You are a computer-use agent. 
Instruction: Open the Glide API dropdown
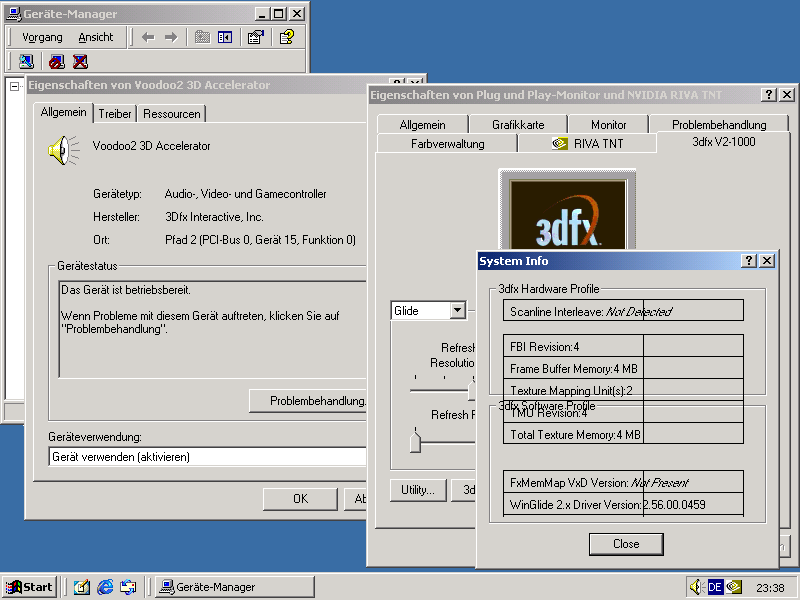point(458,311)
